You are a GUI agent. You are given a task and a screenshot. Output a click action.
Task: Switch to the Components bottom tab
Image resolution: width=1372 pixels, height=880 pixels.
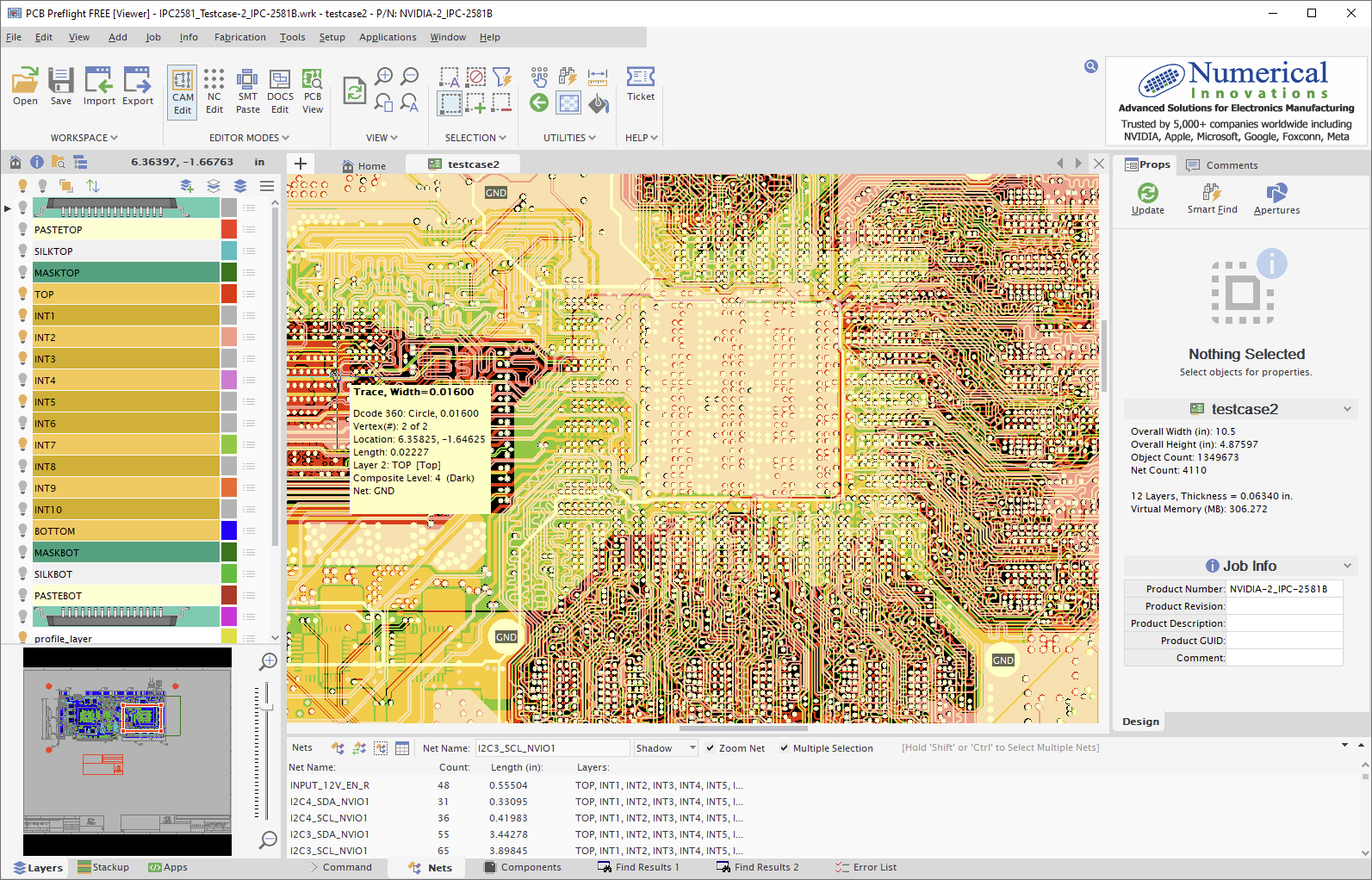522,867
